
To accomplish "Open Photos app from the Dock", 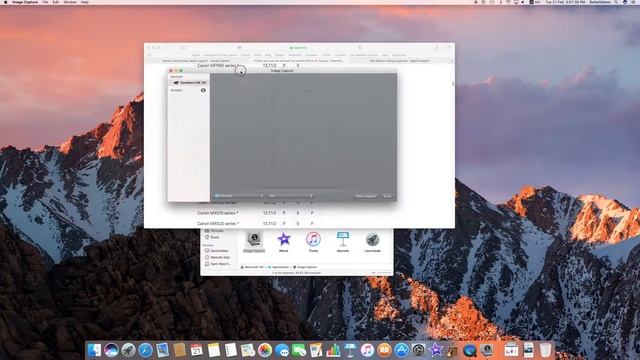I will pyautogui.click(x=265, y=350).
